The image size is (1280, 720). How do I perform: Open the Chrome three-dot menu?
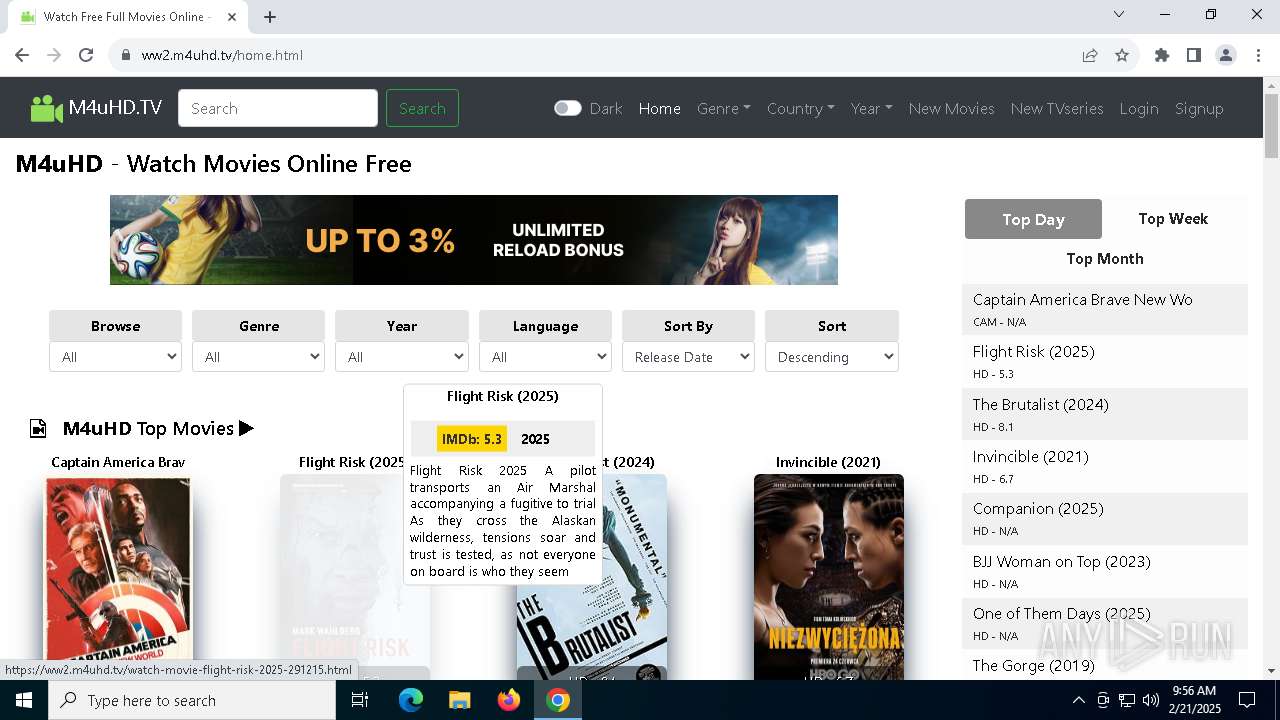tap(1258, 55)
